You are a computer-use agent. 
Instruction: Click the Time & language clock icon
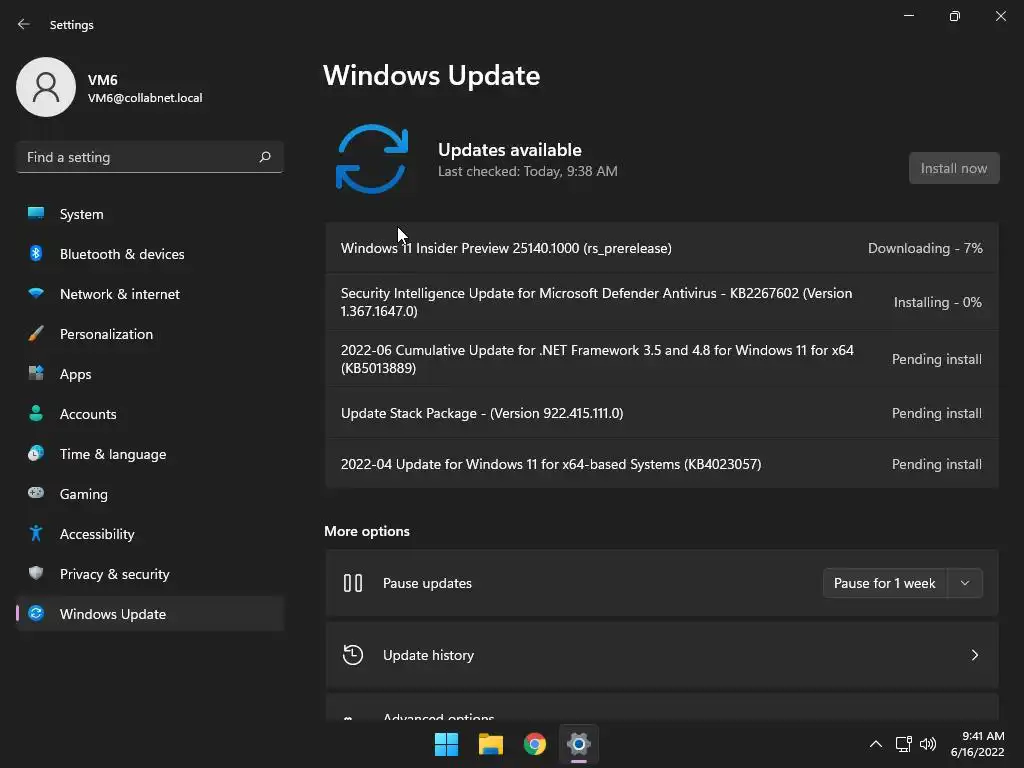[36, 453]
